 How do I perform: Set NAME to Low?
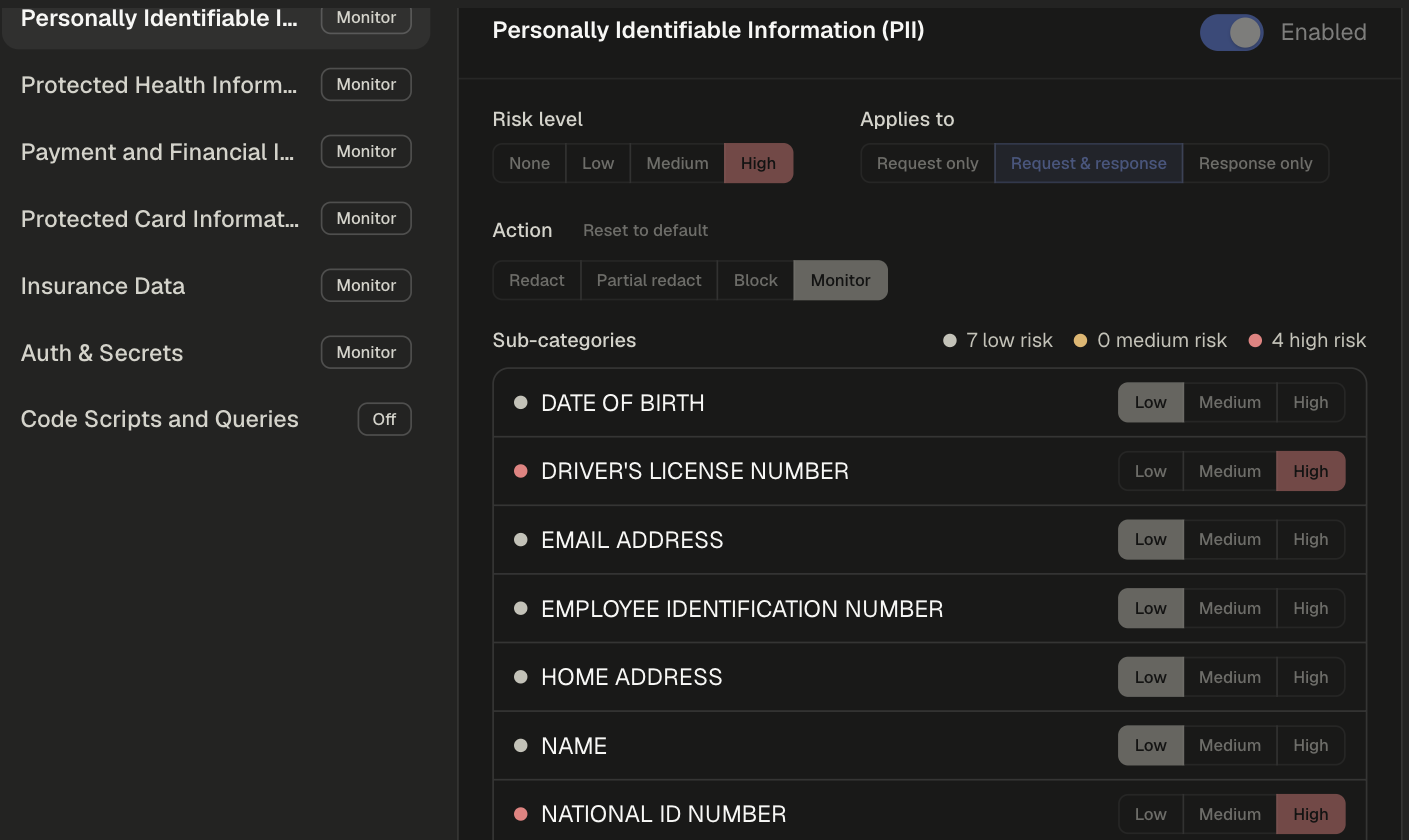1150,745
